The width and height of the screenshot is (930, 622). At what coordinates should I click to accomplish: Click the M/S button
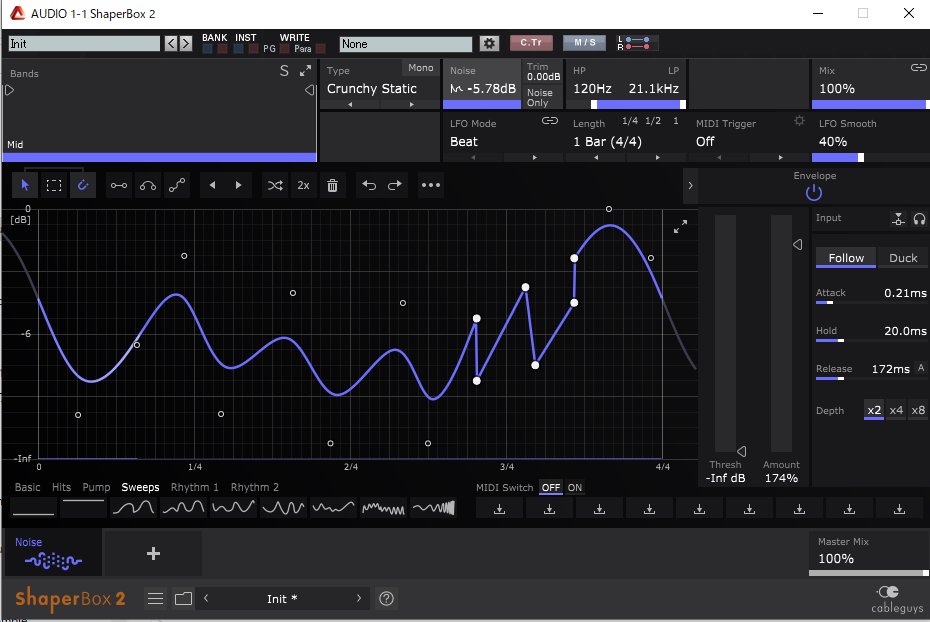(584, 43)
